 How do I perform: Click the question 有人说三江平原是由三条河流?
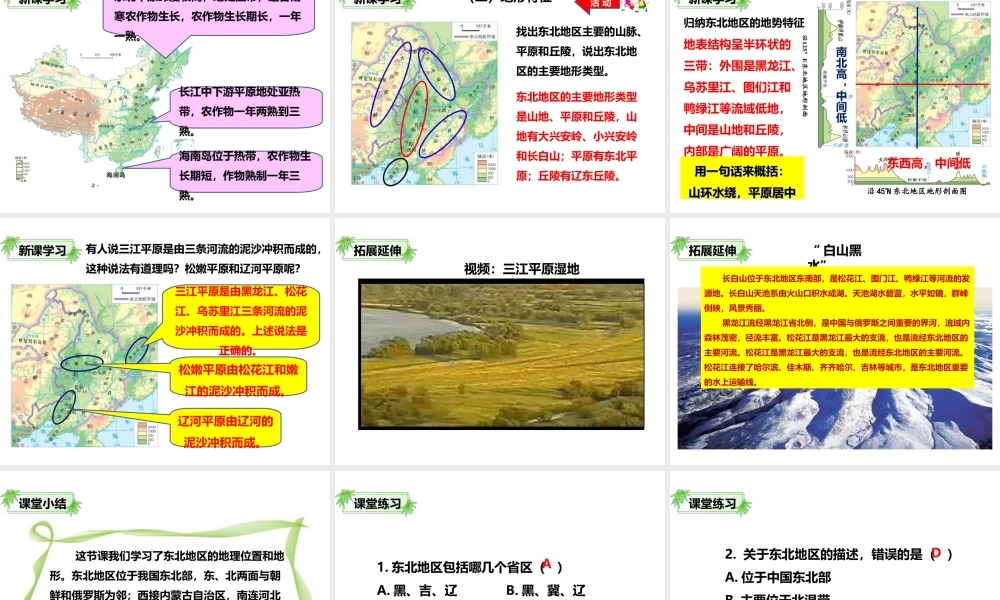[x=203, y=259]
